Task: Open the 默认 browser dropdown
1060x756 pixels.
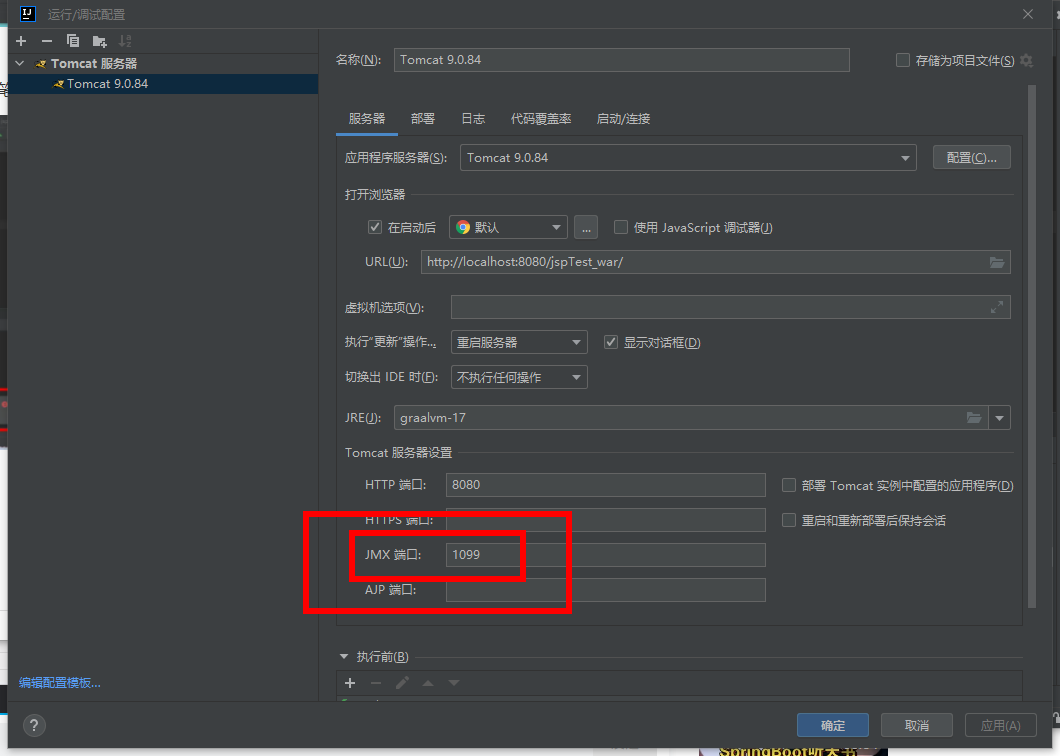Action: pos(508,227)
